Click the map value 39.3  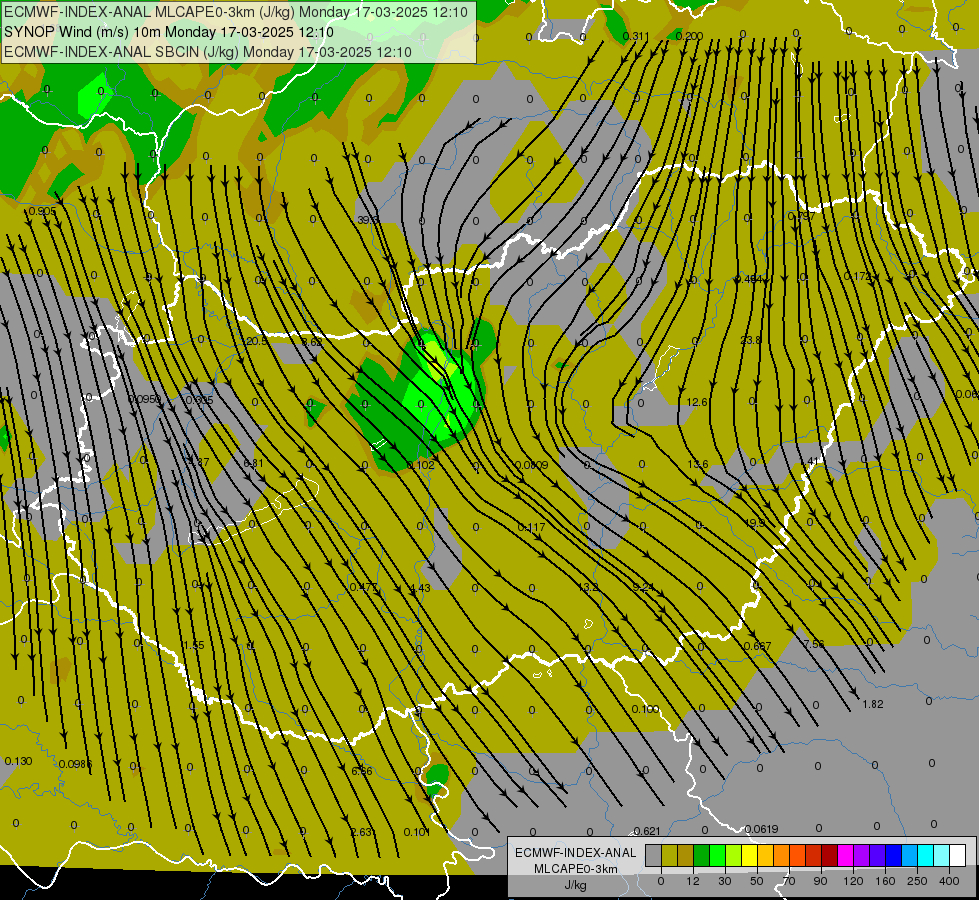click(x=368, y=220)
